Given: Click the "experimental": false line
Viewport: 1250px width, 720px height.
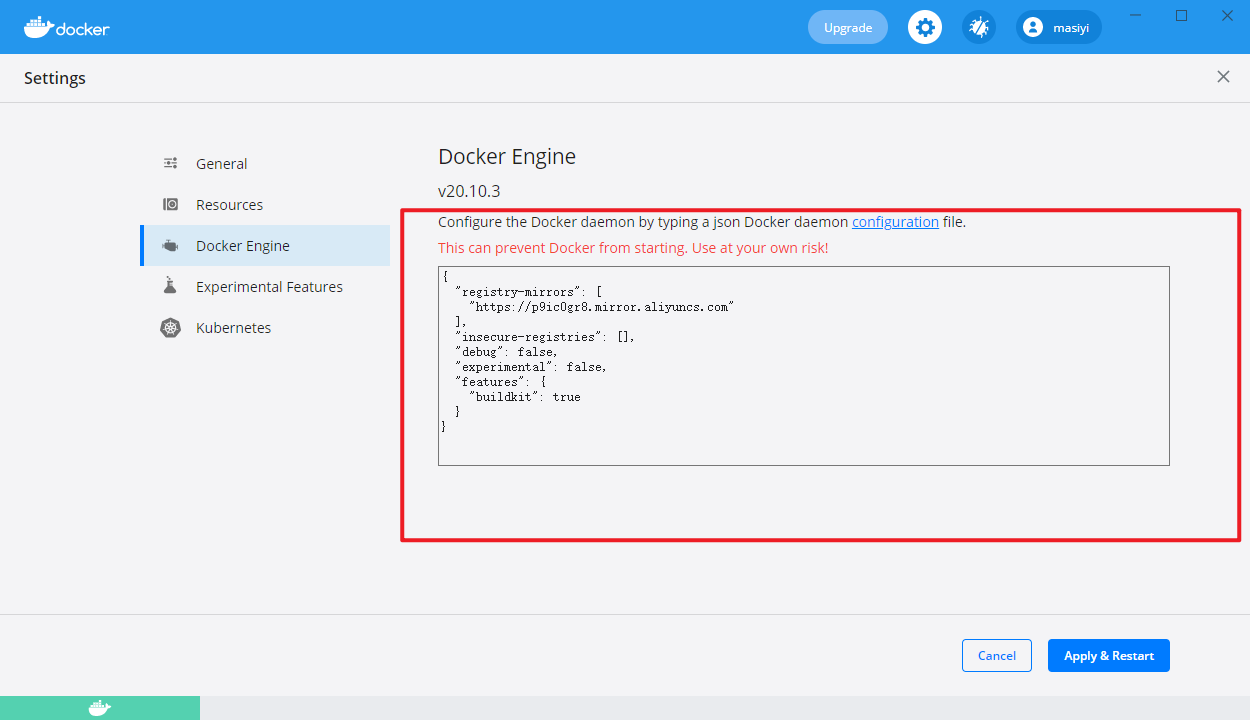Looking at the screenshot, I should pyautogui.click(x=530, y=367).
